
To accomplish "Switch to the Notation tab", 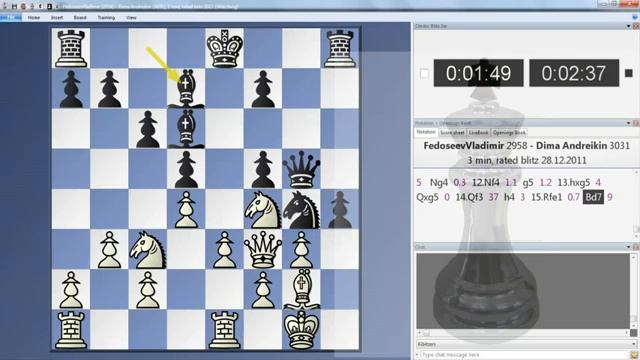I will [426, 132].
